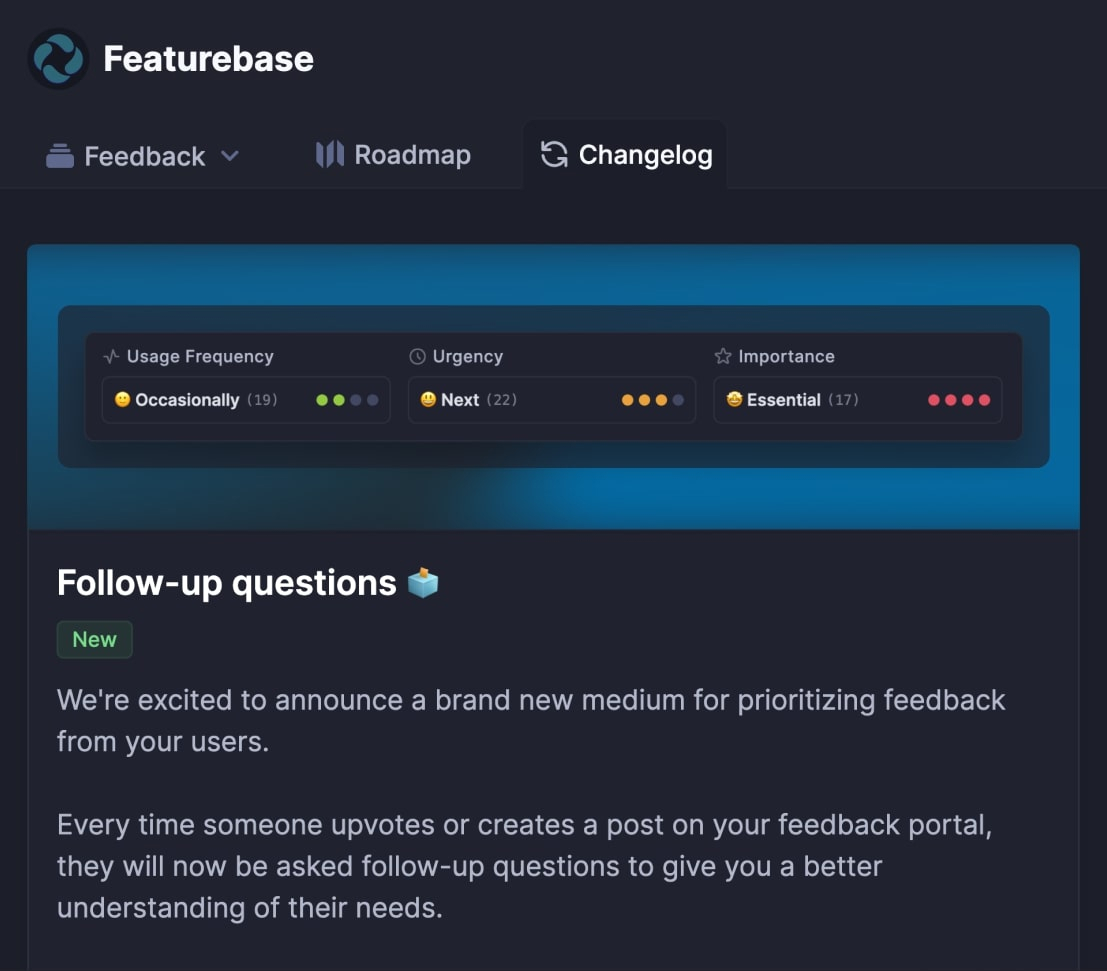Click the Feedback inbox tray icon
The image size is (1107, 971).
pos(60,156)
